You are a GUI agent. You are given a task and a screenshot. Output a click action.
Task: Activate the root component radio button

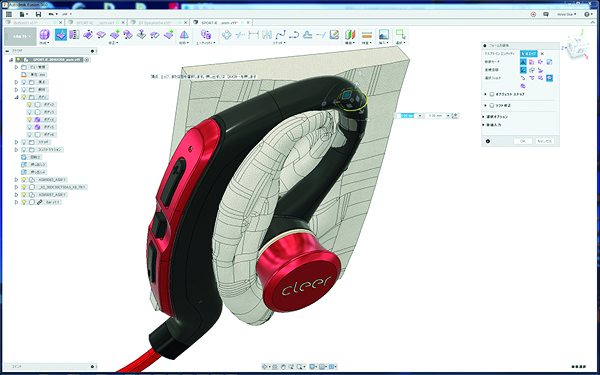pyautogui.click(x=87, y=60)
